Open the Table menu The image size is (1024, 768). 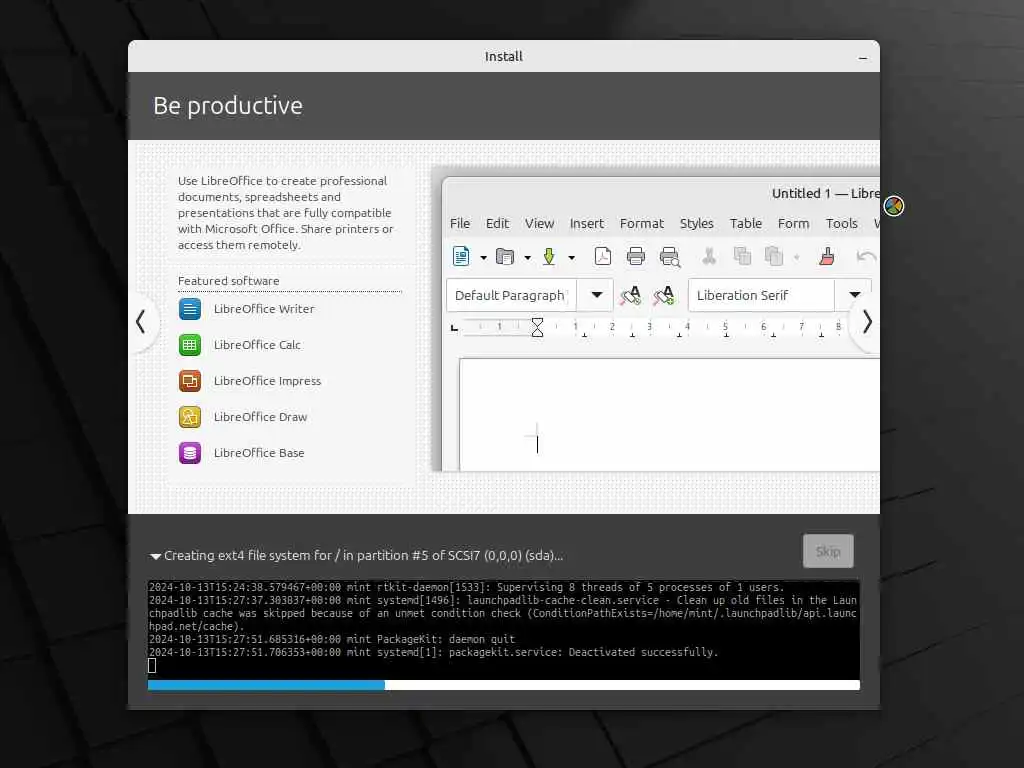[x=746, y=223]
